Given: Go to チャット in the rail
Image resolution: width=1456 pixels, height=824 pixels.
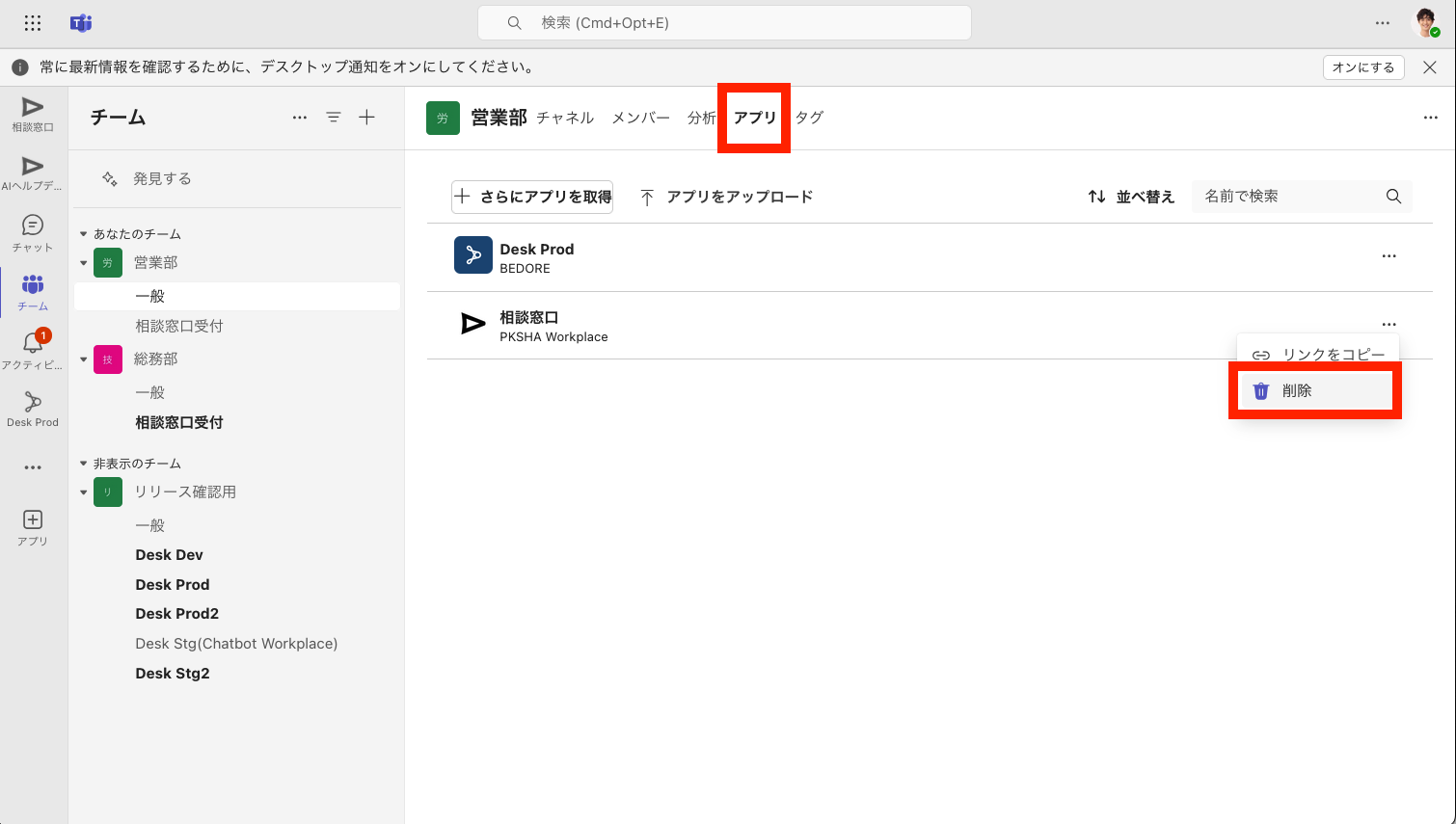Looking at the screenshot, I should (x=33, y=233).
